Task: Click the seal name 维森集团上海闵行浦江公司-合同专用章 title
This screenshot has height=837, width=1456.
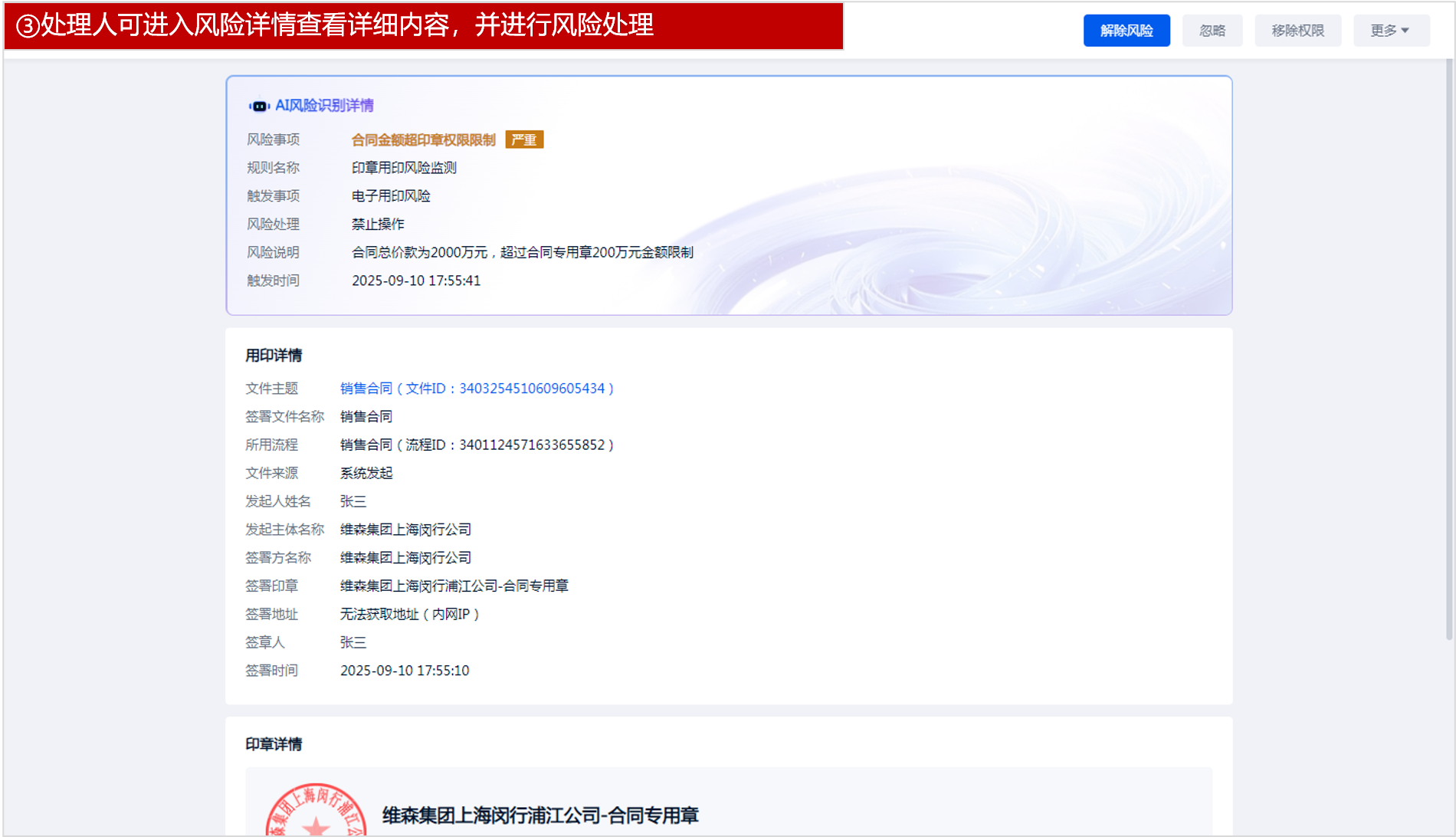Action: point(540,816)
